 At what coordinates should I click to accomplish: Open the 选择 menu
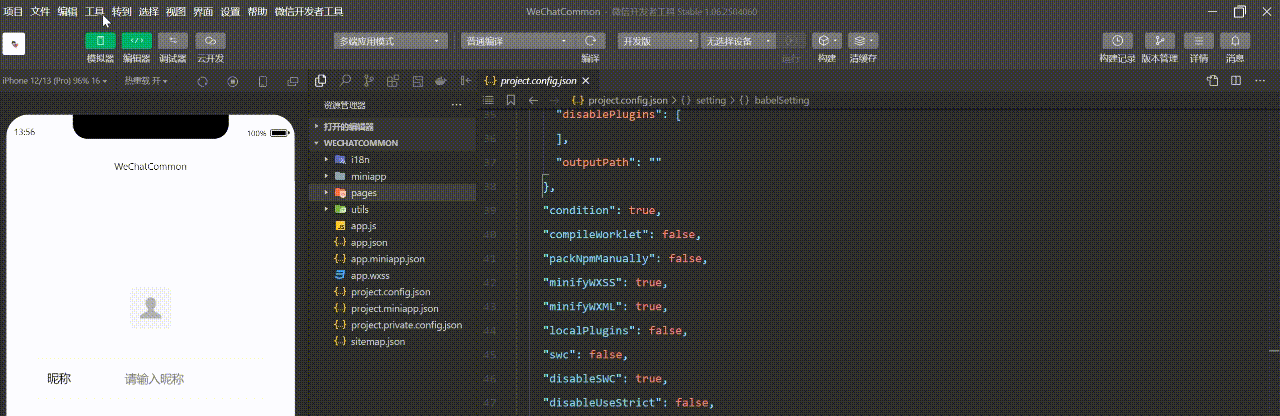click(148, 11)
